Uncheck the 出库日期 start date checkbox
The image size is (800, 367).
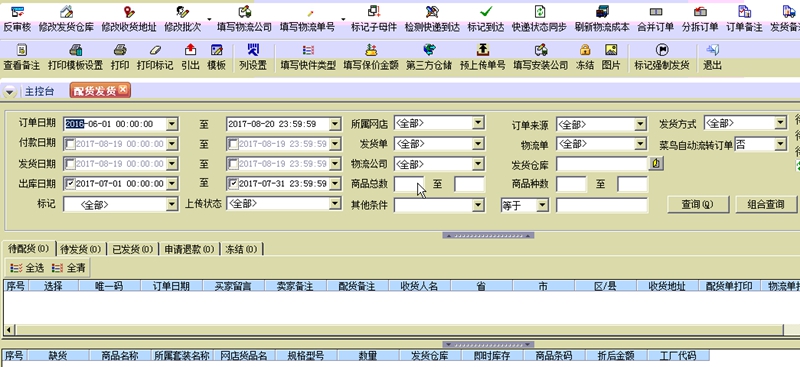(70, 183)
